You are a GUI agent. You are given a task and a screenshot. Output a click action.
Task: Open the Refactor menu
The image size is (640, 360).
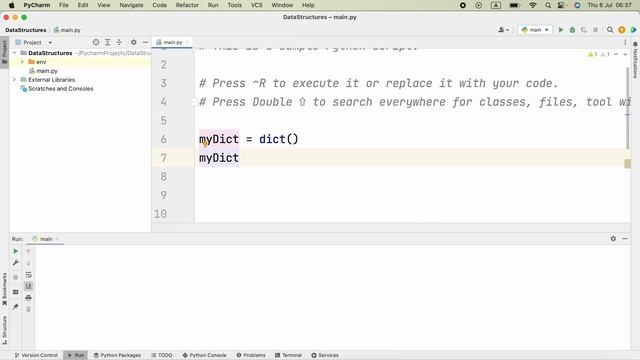click(187, 5)
